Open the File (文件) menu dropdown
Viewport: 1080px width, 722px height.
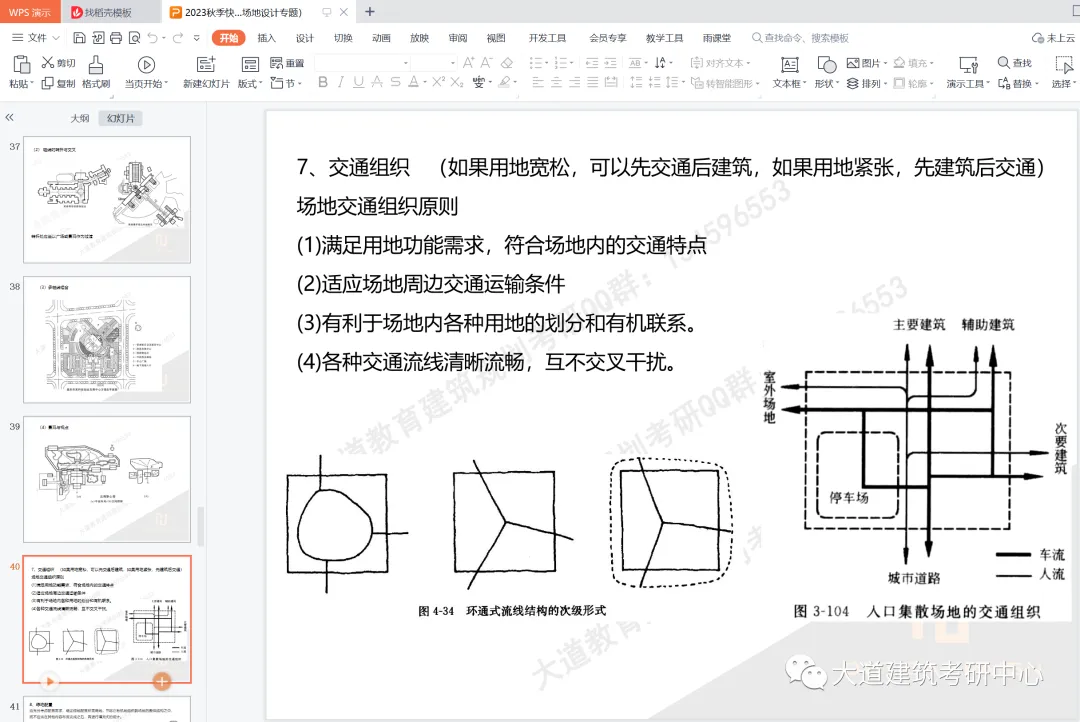click(x=37, y=38)
